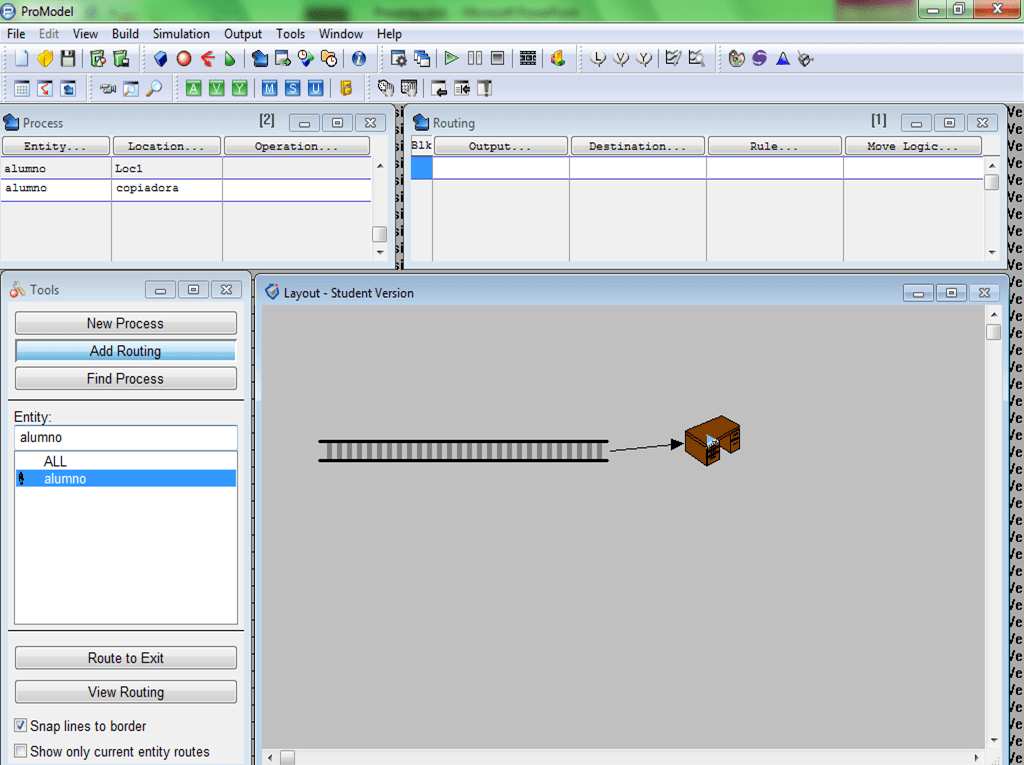Select 'ALL' in the entity list
1024x765 pixels.
pyautogui.click(x=56, y=461)
